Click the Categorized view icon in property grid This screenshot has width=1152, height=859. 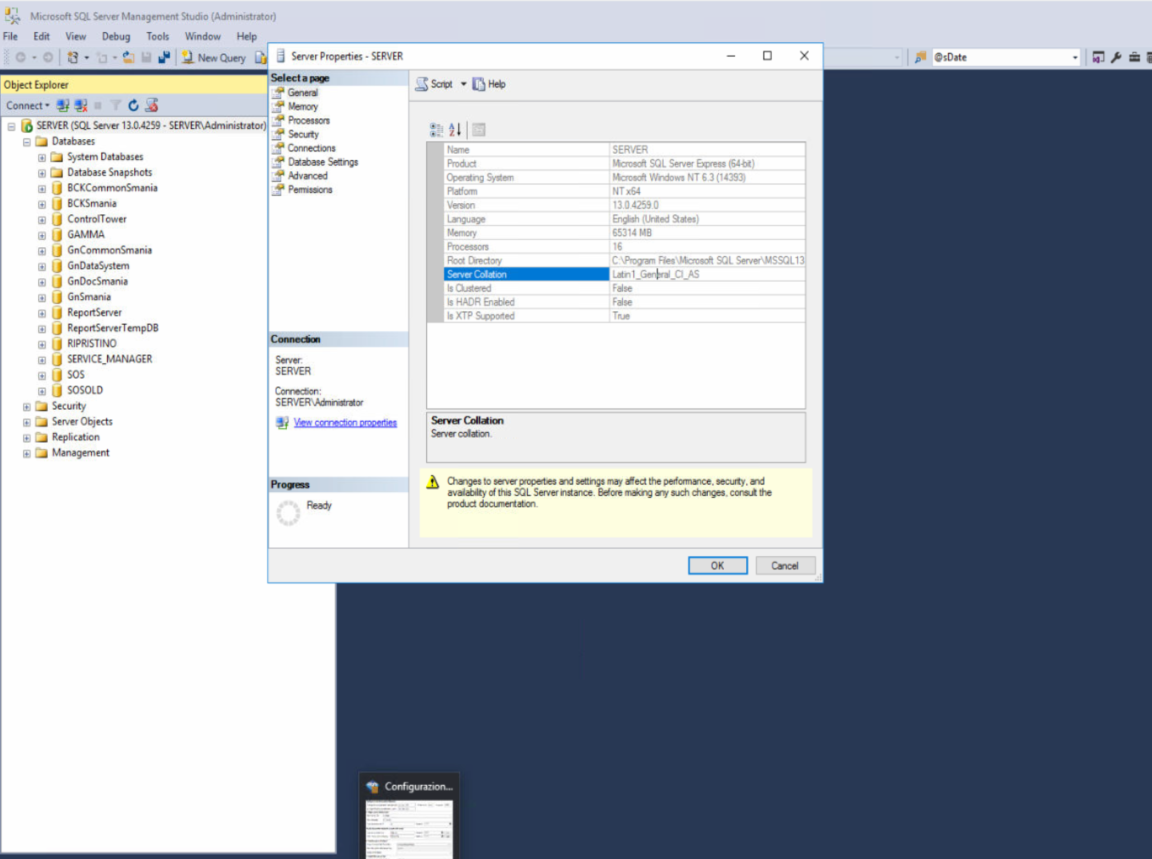click(436, 130)
